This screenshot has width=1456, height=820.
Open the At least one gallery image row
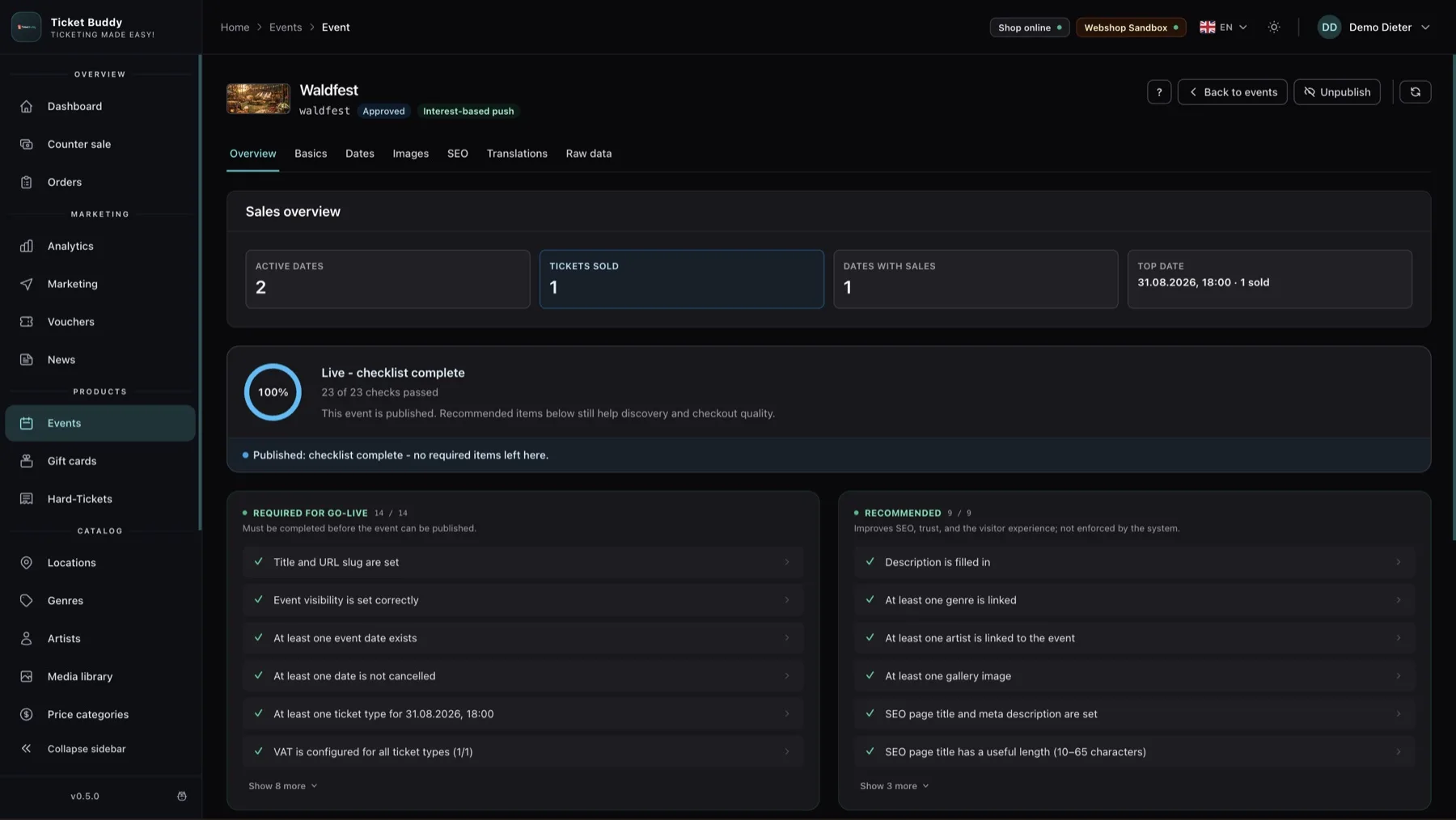pos(1134,676)
